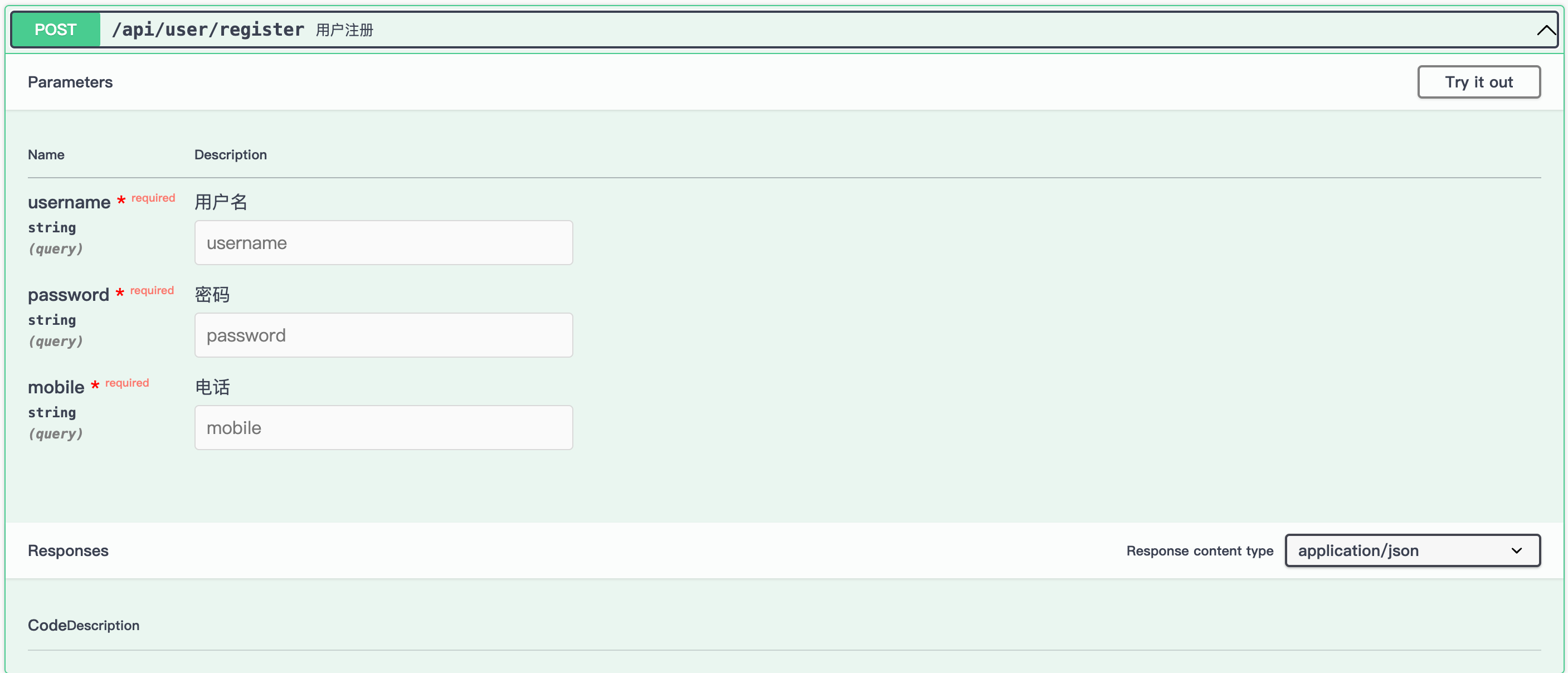Click the red asterisk beside password
1568x673 pixels.
click(x=120, y=292)
